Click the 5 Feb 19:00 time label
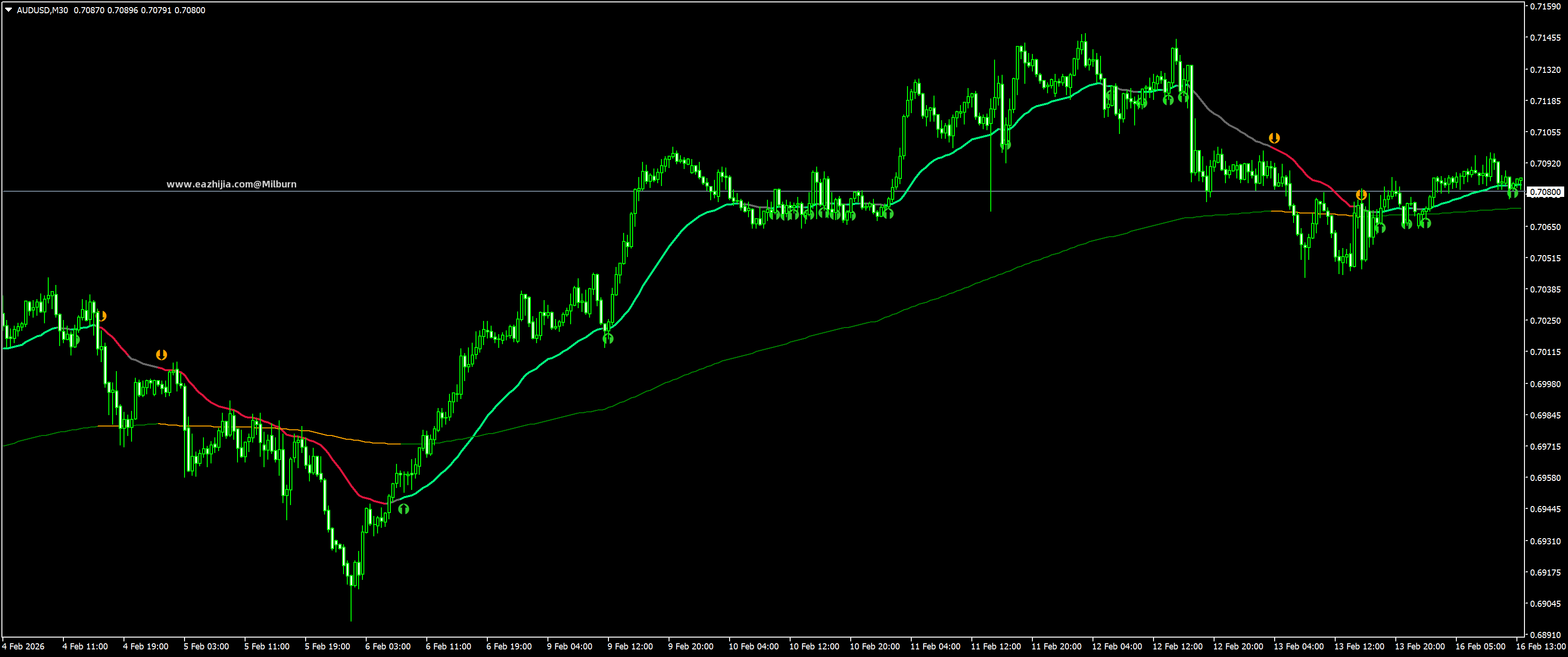The width and height of the screenshot is (1568, 657). click(x=327, y=647)
